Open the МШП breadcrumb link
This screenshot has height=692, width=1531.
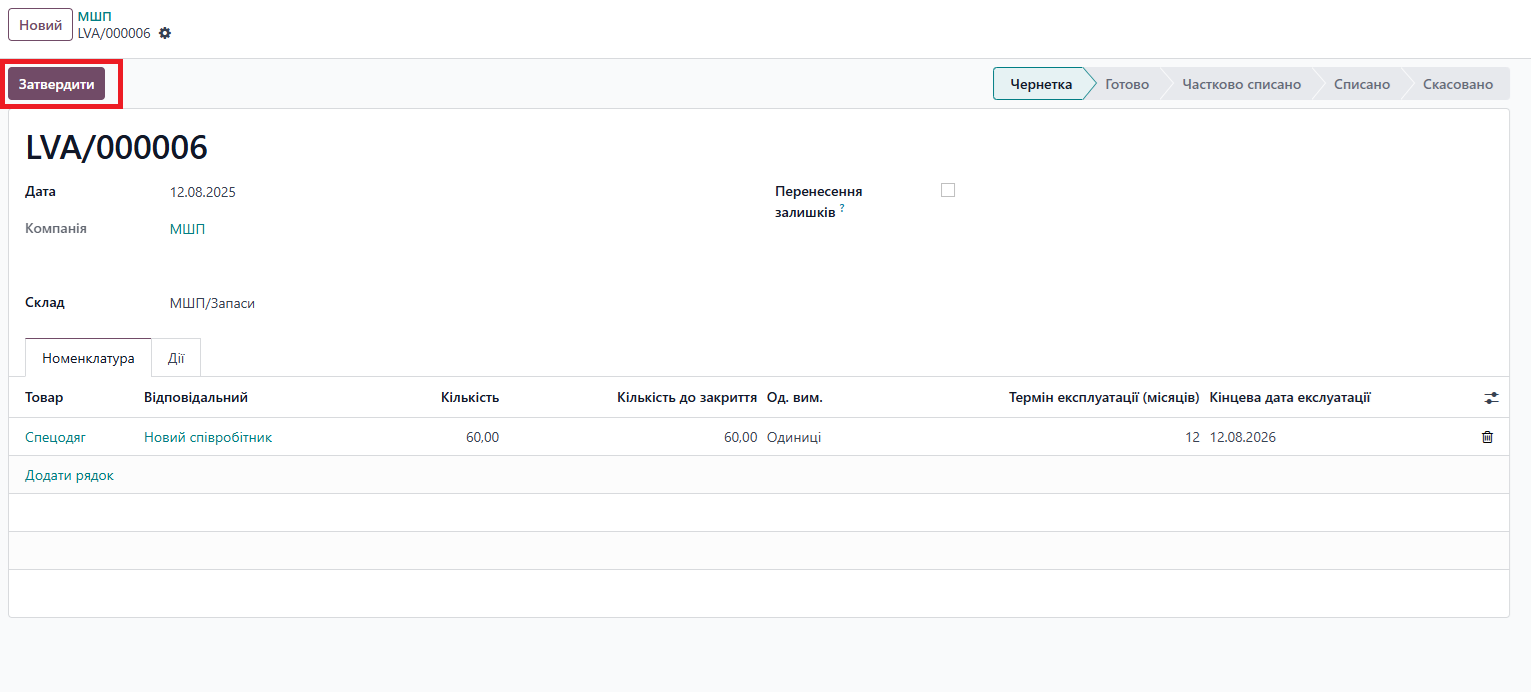94,16
